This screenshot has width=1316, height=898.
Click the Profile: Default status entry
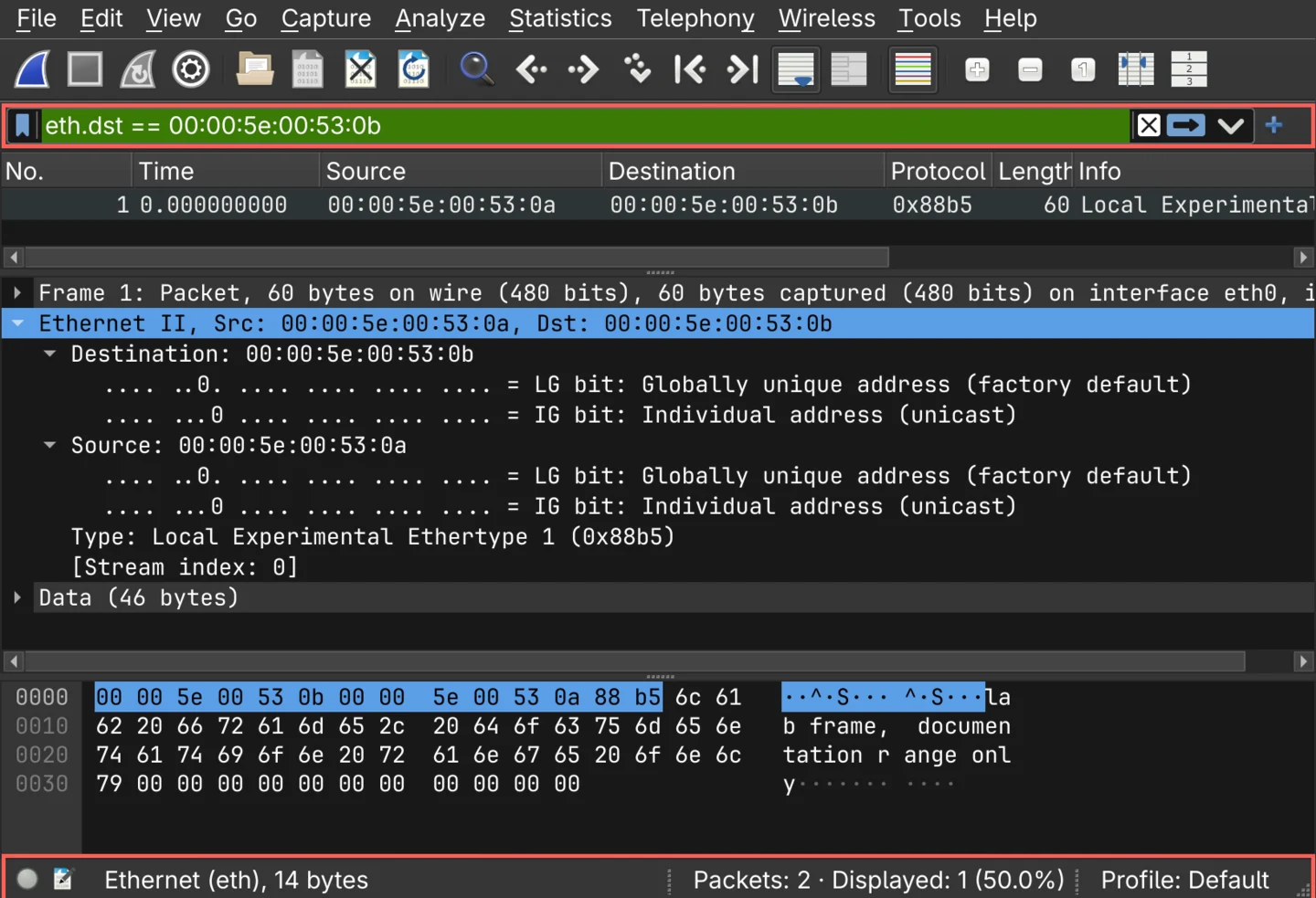click(x=1184, y=880)
